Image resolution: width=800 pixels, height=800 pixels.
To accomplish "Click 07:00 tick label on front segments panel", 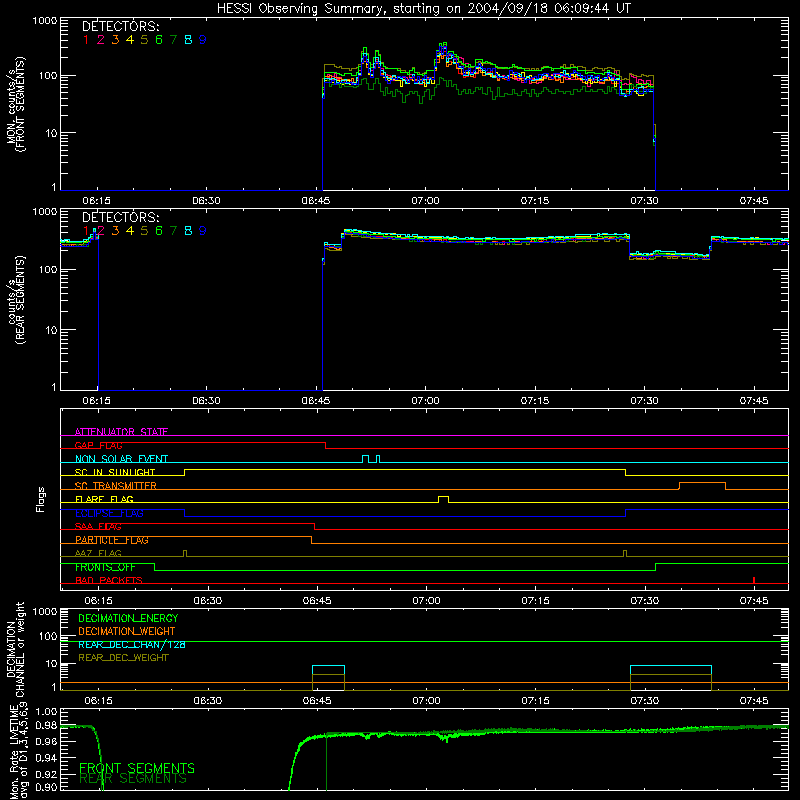I will pyautogui.click(x=426, y=201).
